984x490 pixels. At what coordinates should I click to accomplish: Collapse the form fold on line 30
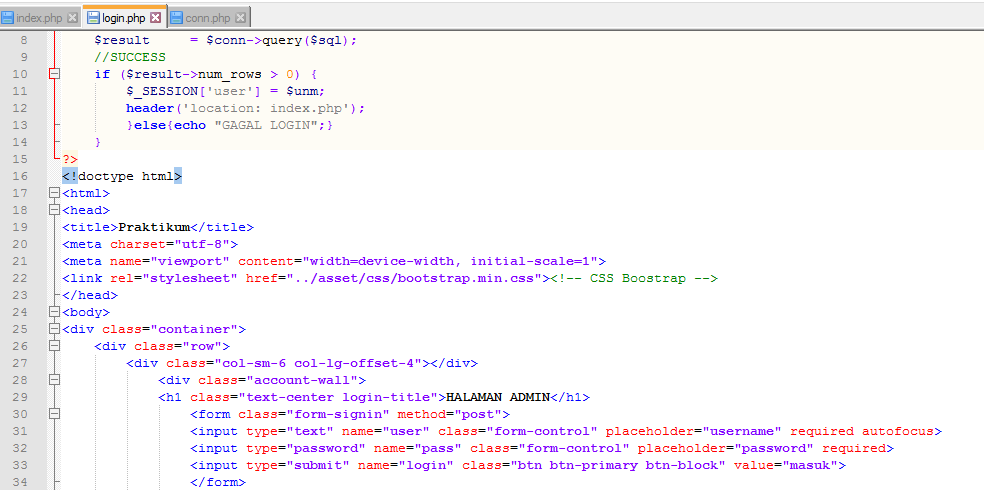click(55, 413)
